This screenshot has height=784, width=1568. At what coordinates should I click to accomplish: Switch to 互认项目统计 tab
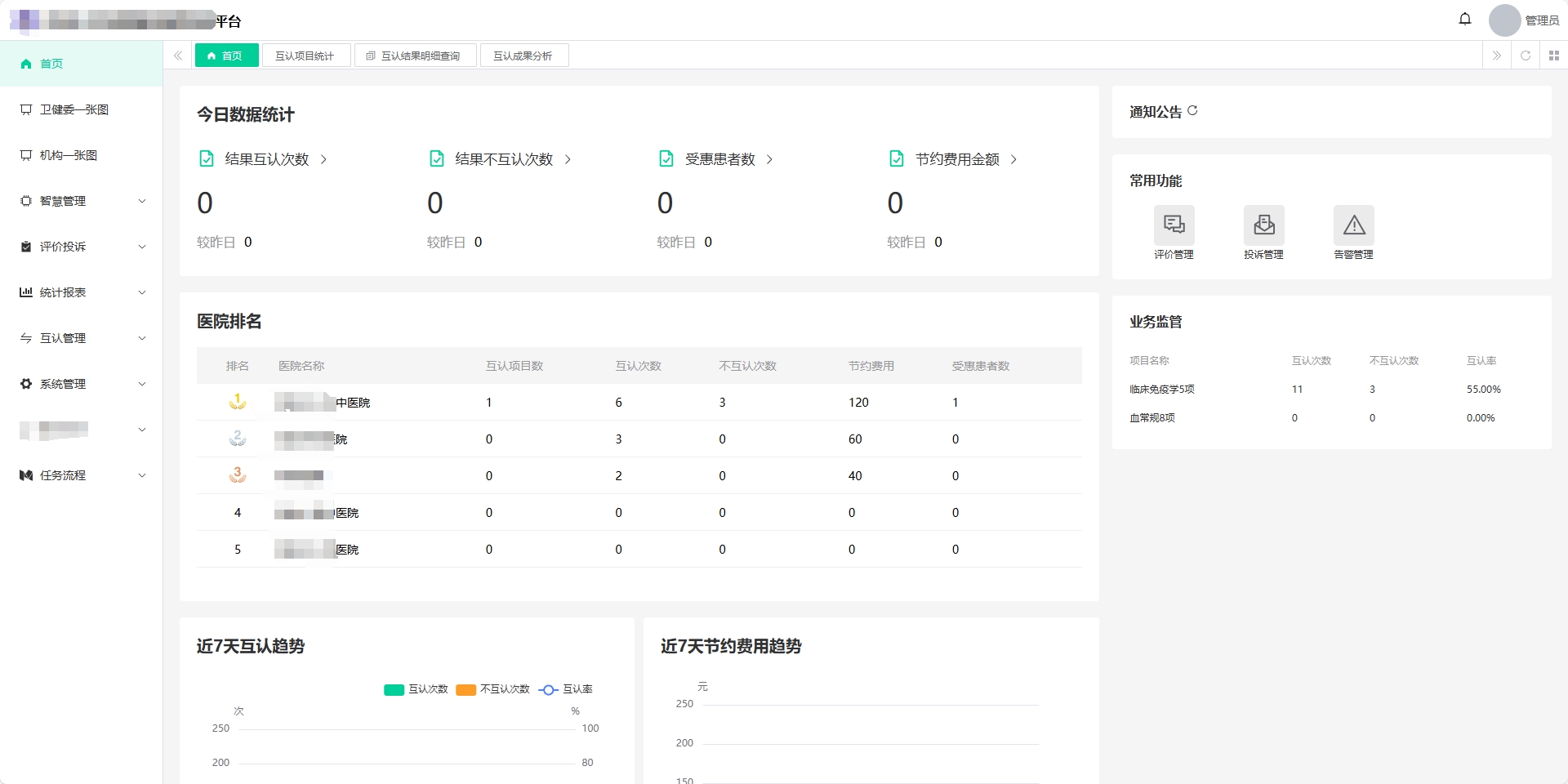coord(305,56)
